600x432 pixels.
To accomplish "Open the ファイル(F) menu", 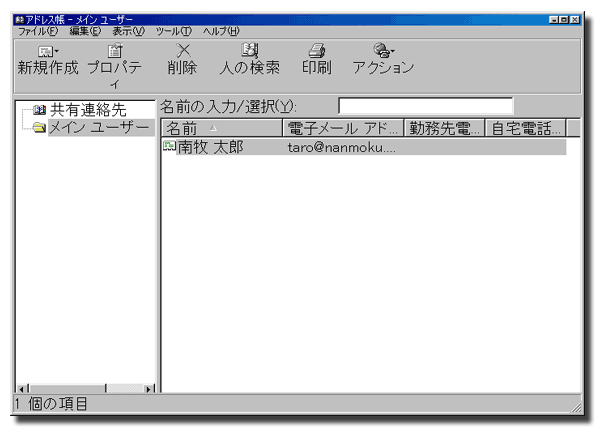I will point(38,31).
